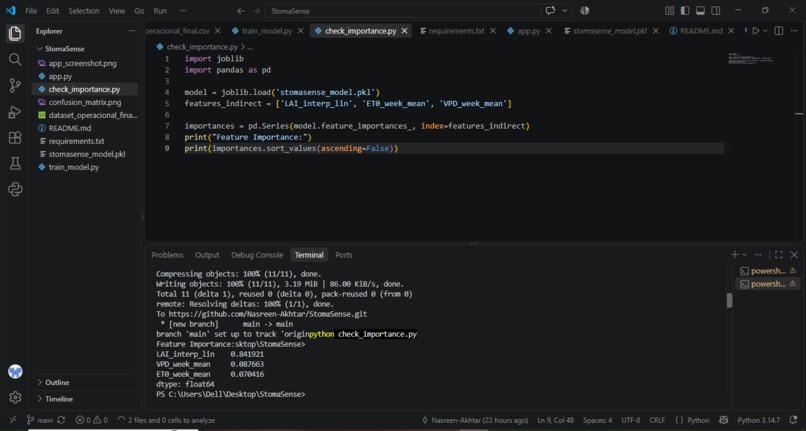The image size is (806, 431).
Task: Synchronize changes next to main branch
Action: tap(61, 420)
